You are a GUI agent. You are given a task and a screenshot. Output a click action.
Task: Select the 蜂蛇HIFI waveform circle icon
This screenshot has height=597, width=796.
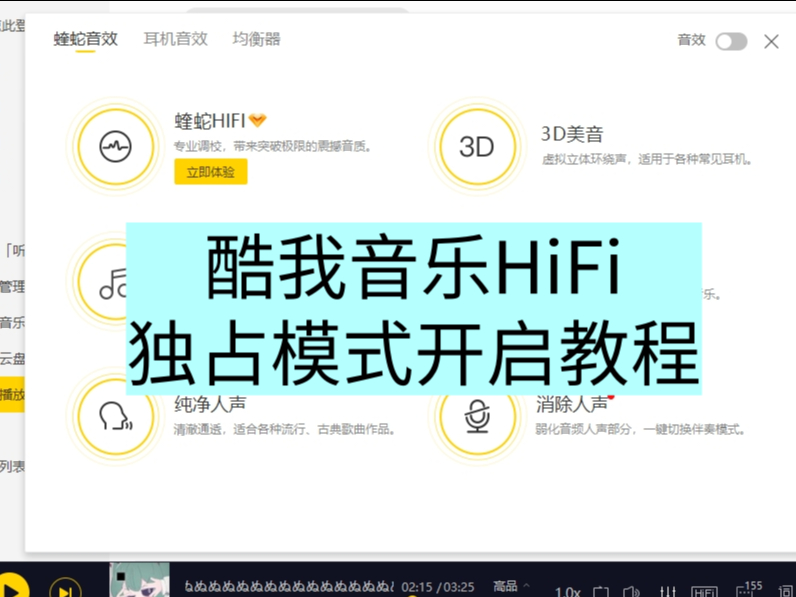pyautogui.click(x=116, y=147)
